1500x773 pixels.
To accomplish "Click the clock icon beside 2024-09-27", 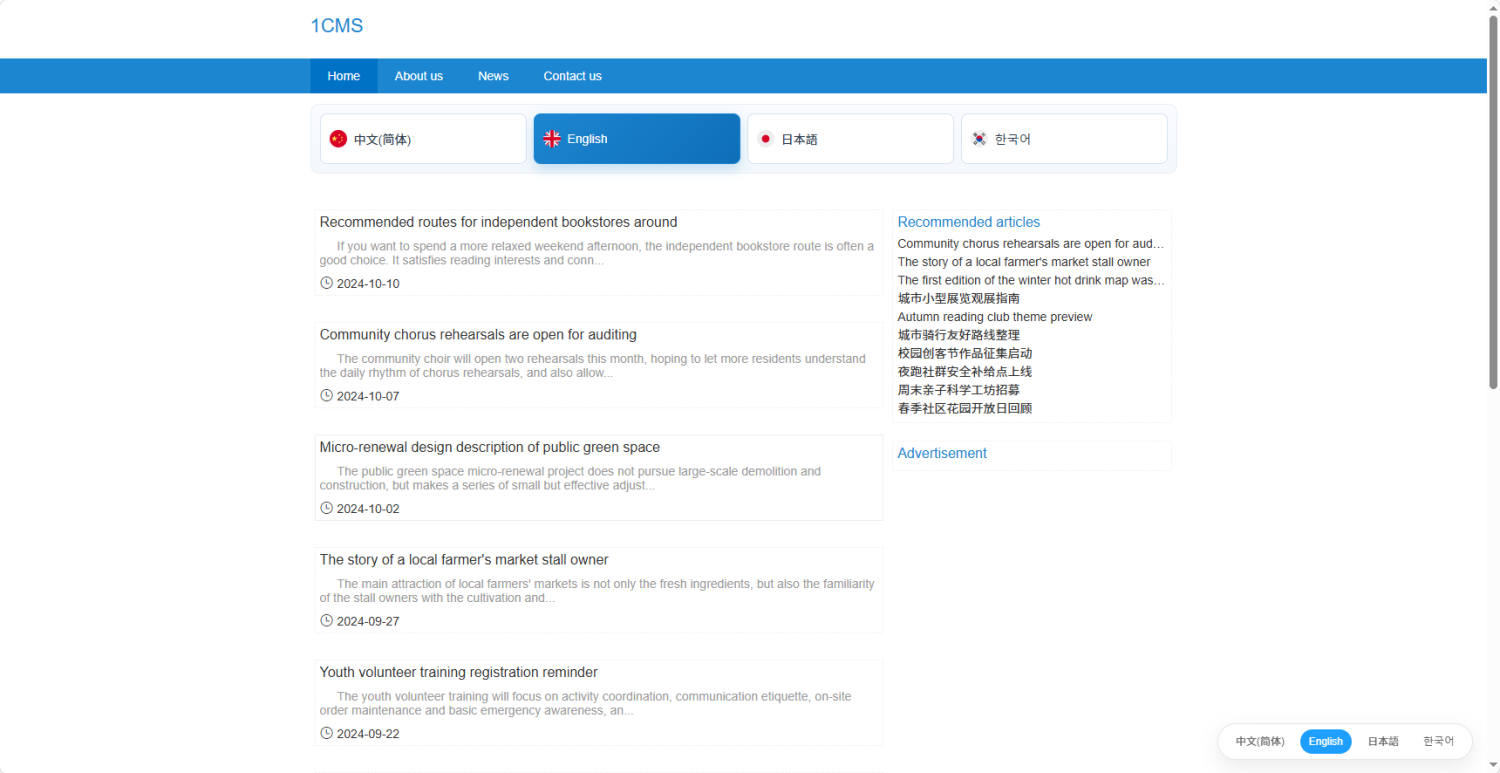I will click(x=326, y=620).
